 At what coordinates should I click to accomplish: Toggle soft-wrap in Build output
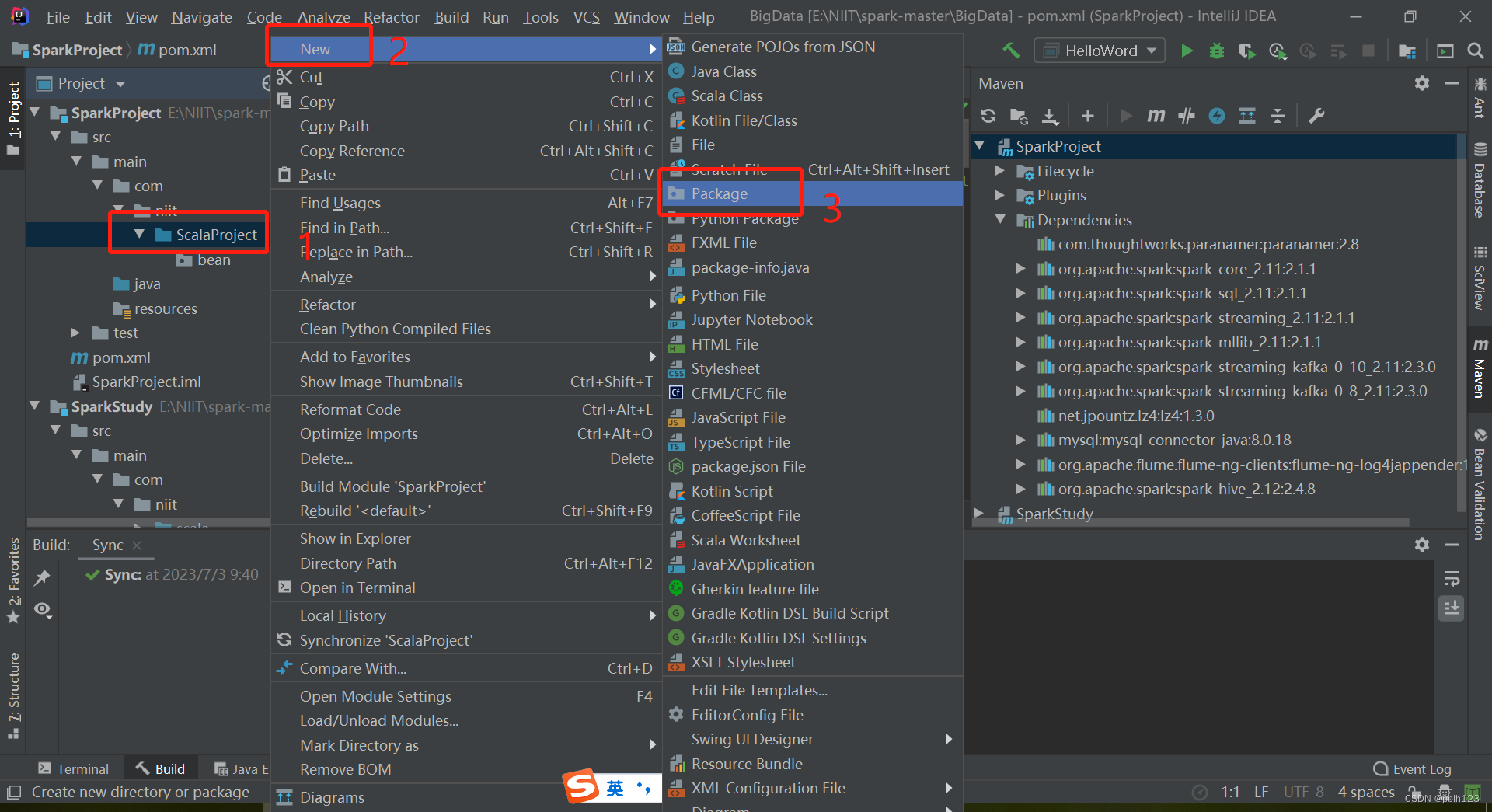click(1452, 579)
